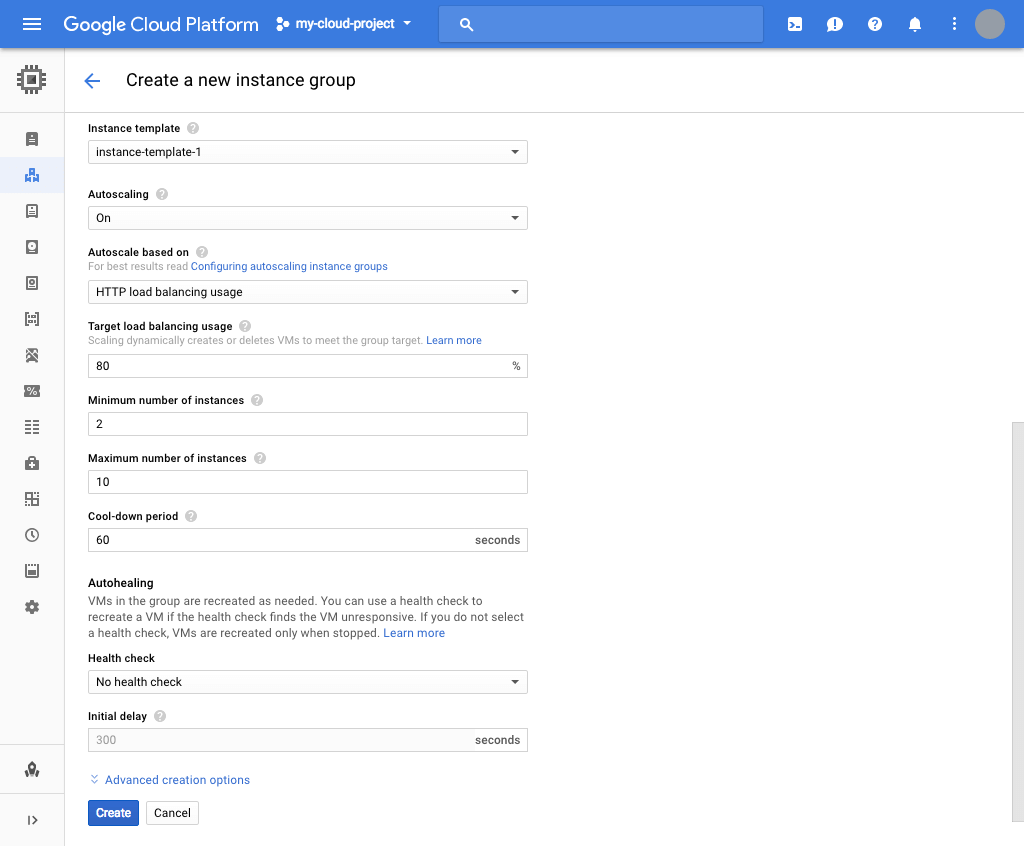Show help for Cool-down period
The height and width of the screenshot is (846, 1024).
[191, 516]
